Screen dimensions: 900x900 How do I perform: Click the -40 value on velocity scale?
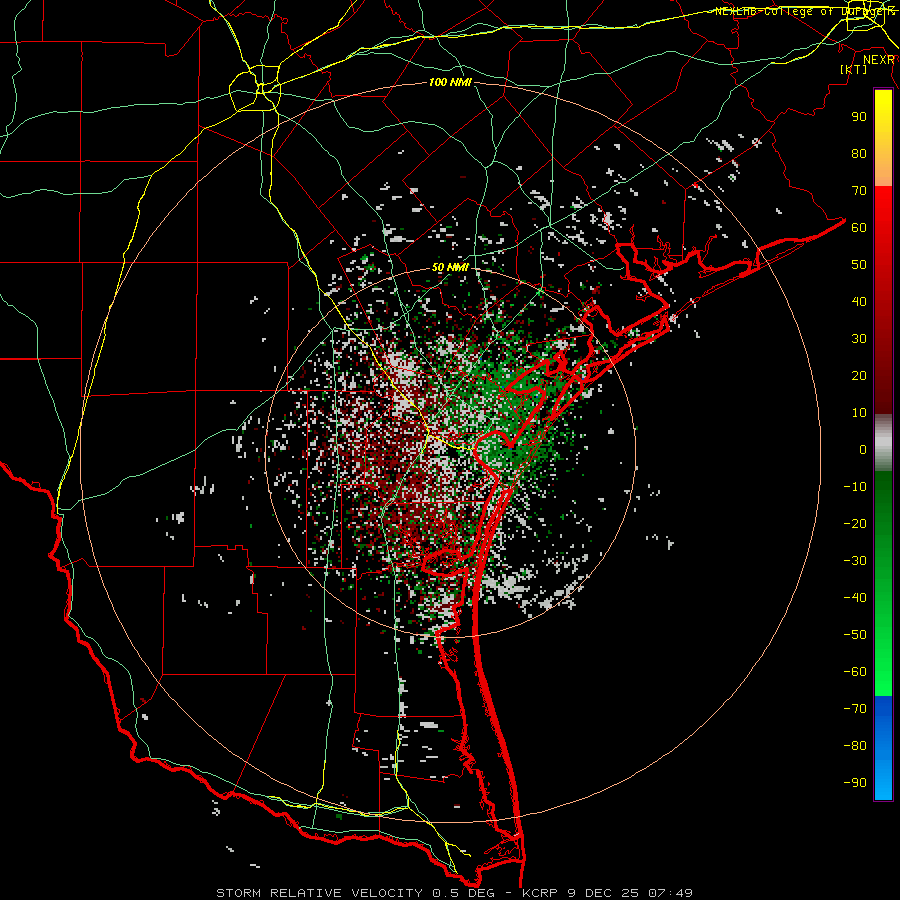[855, 598]
